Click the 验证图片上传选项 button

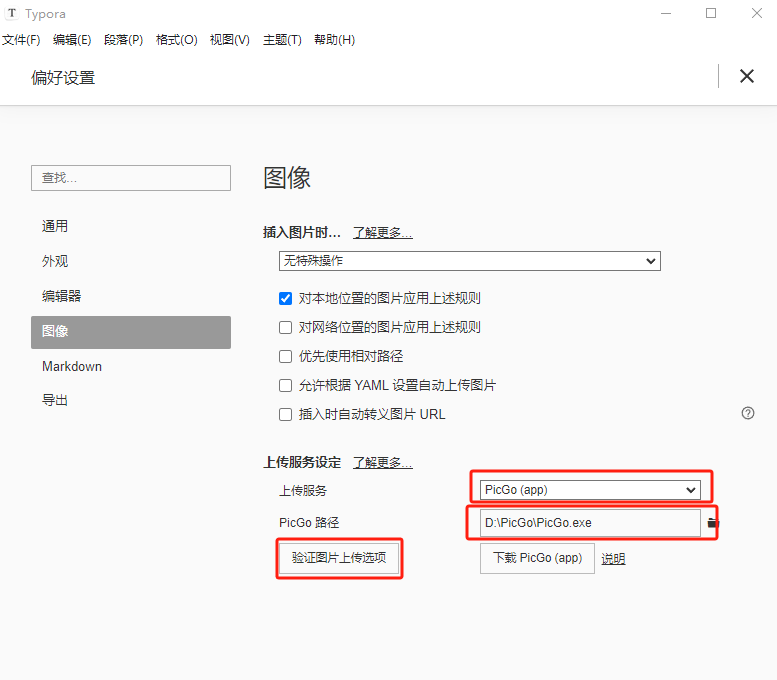point(339,558)
